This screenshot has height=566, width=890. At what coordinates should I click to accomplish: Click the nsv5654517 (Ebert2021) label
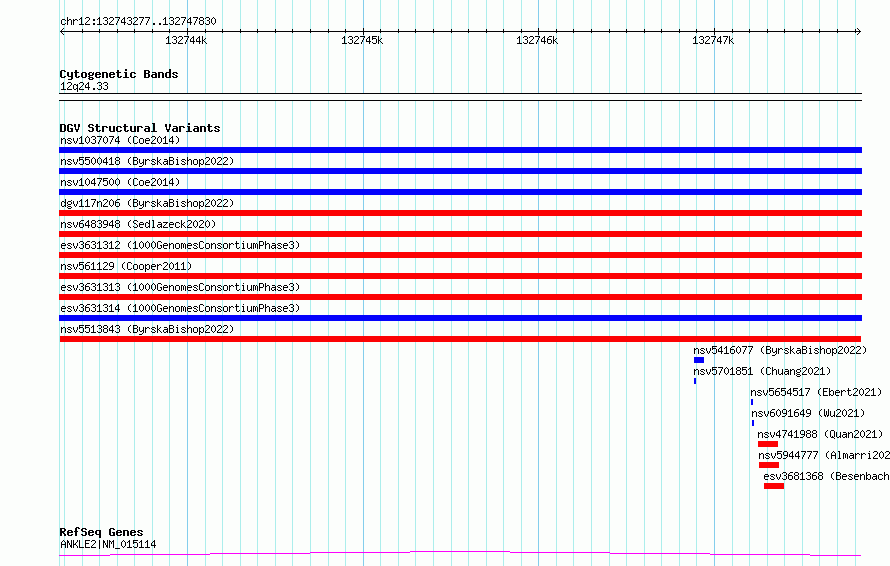coord(816,392)
